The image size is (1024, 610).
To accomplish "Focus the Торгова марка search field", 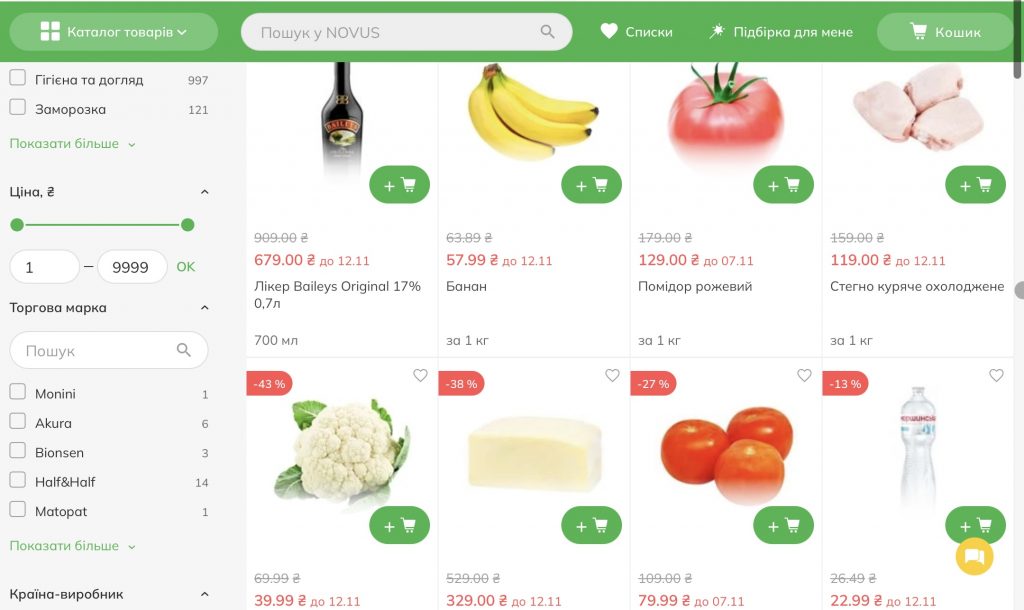I will click(108, 350).
